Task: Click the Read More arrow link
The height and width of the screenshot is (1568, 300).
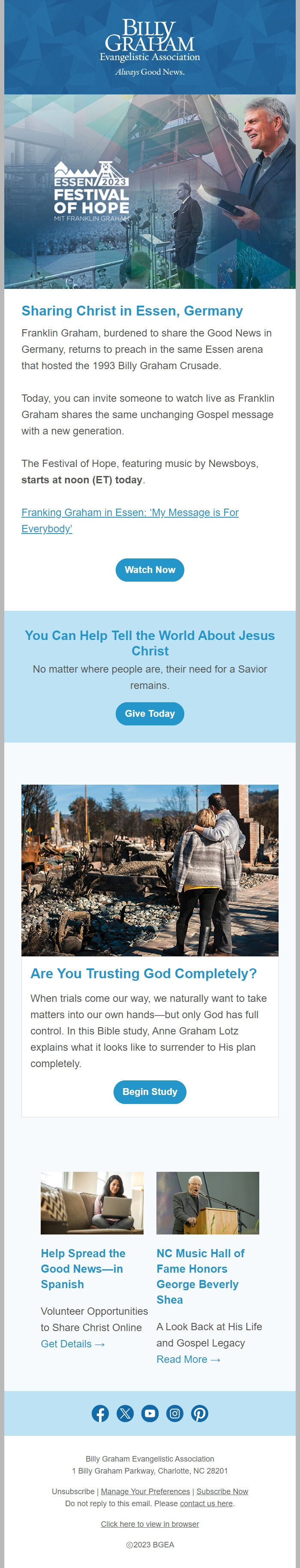Action: 188,1359
